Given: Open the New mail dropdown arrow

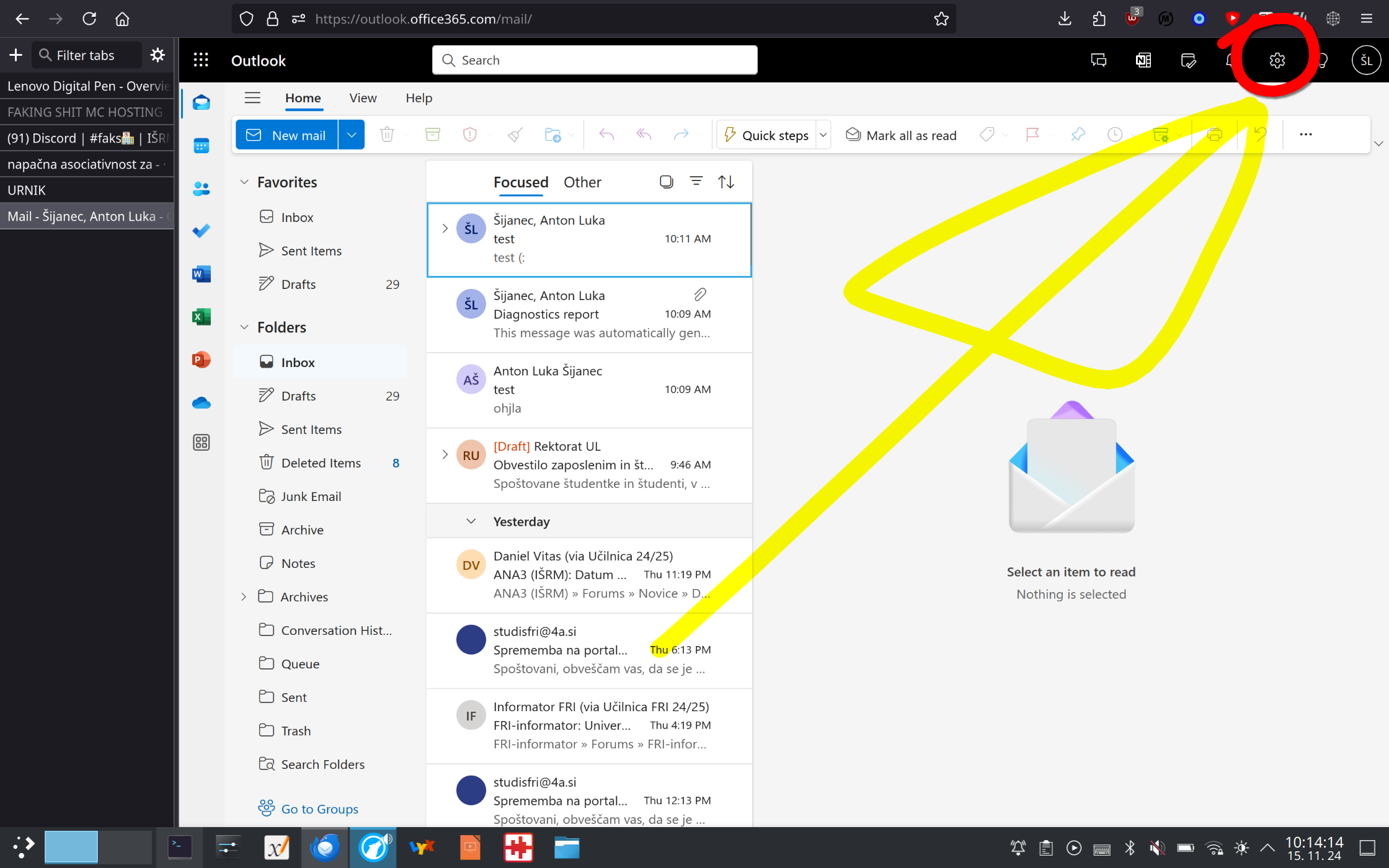Looking at the screenshot, I should (352, 135).
